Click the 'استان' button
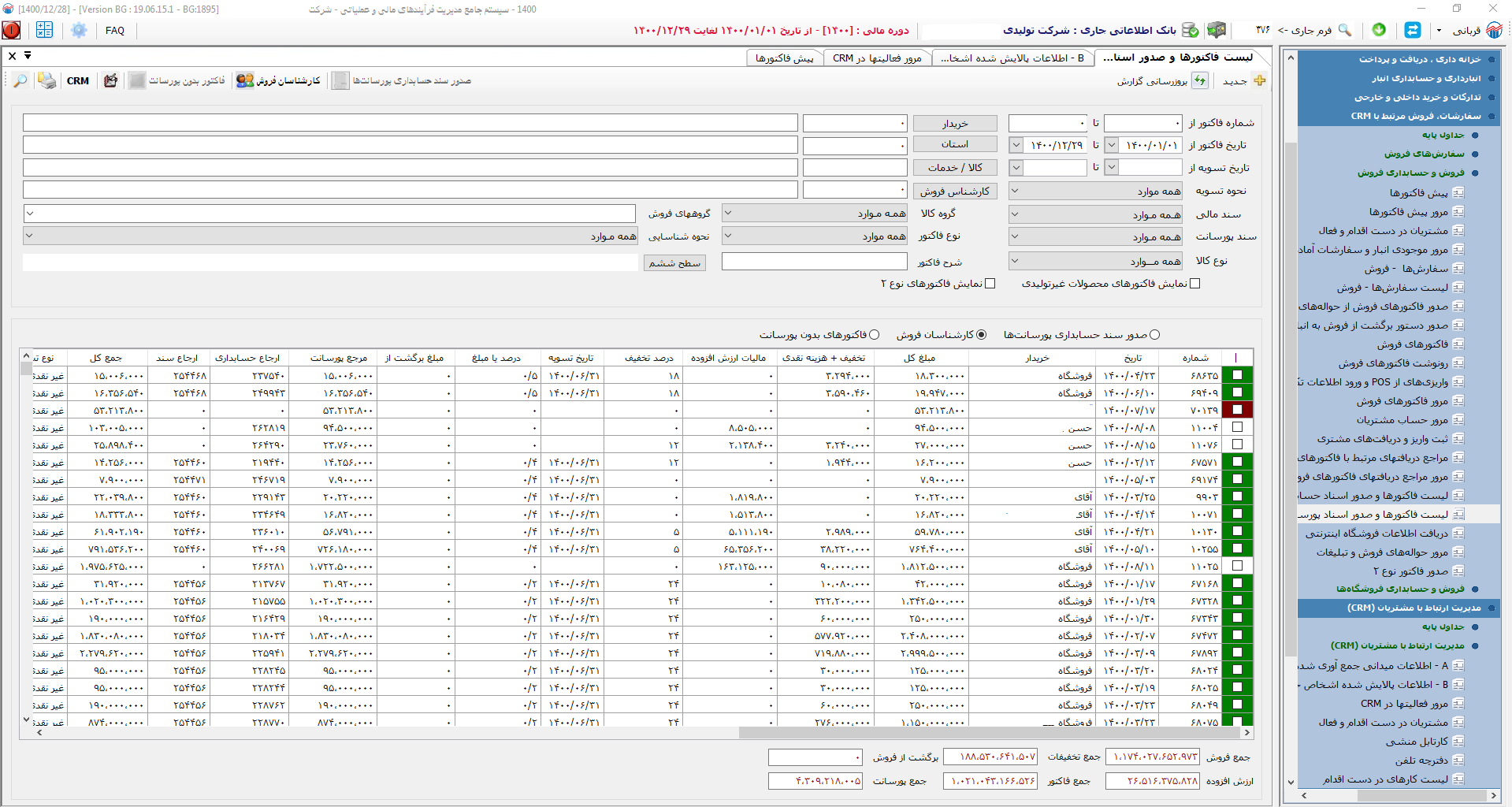 pos(955,144)
